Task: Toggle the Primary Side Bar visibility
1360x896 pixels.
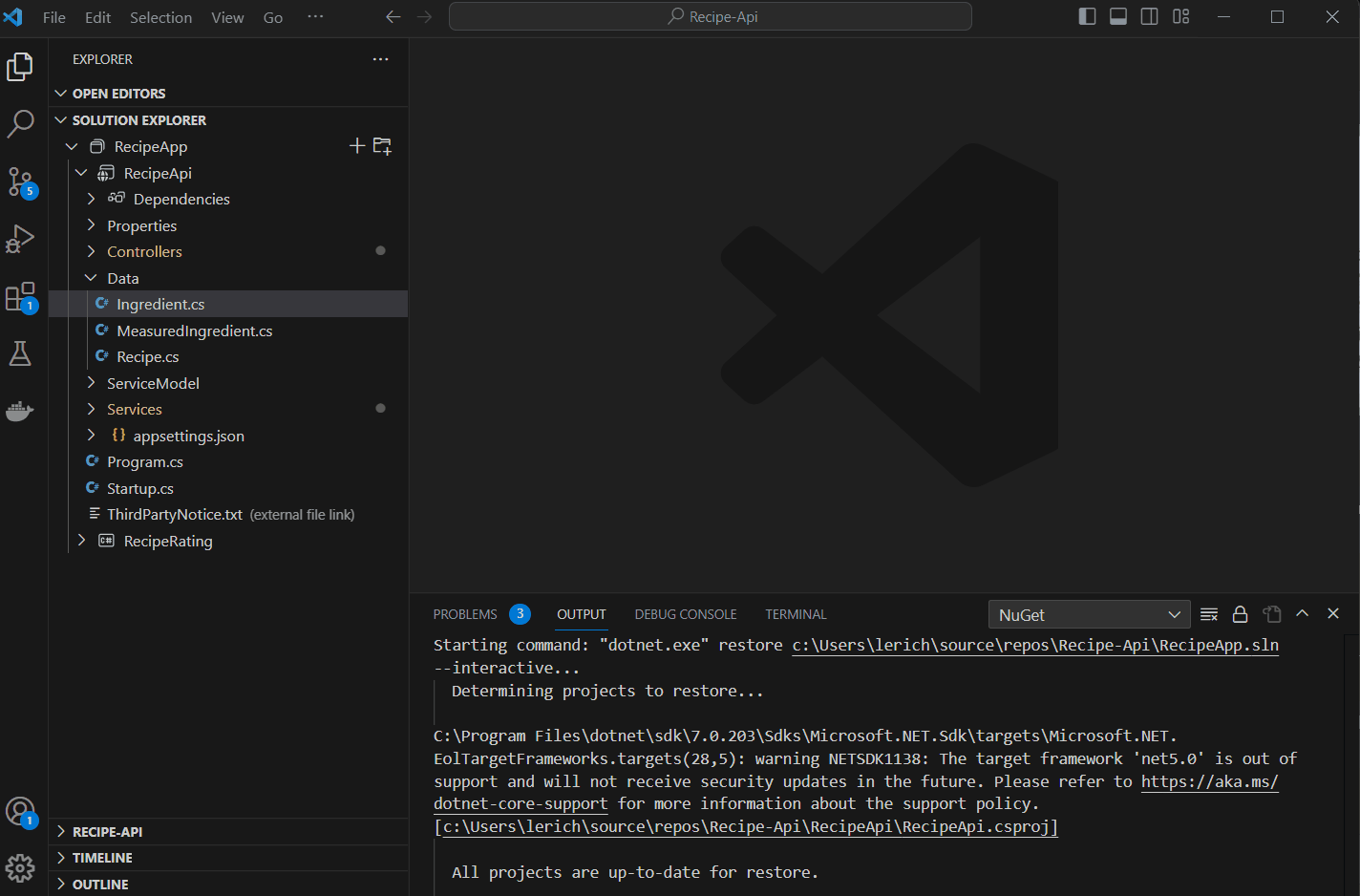Action: pyautogui.click(x=1087, y=16)
